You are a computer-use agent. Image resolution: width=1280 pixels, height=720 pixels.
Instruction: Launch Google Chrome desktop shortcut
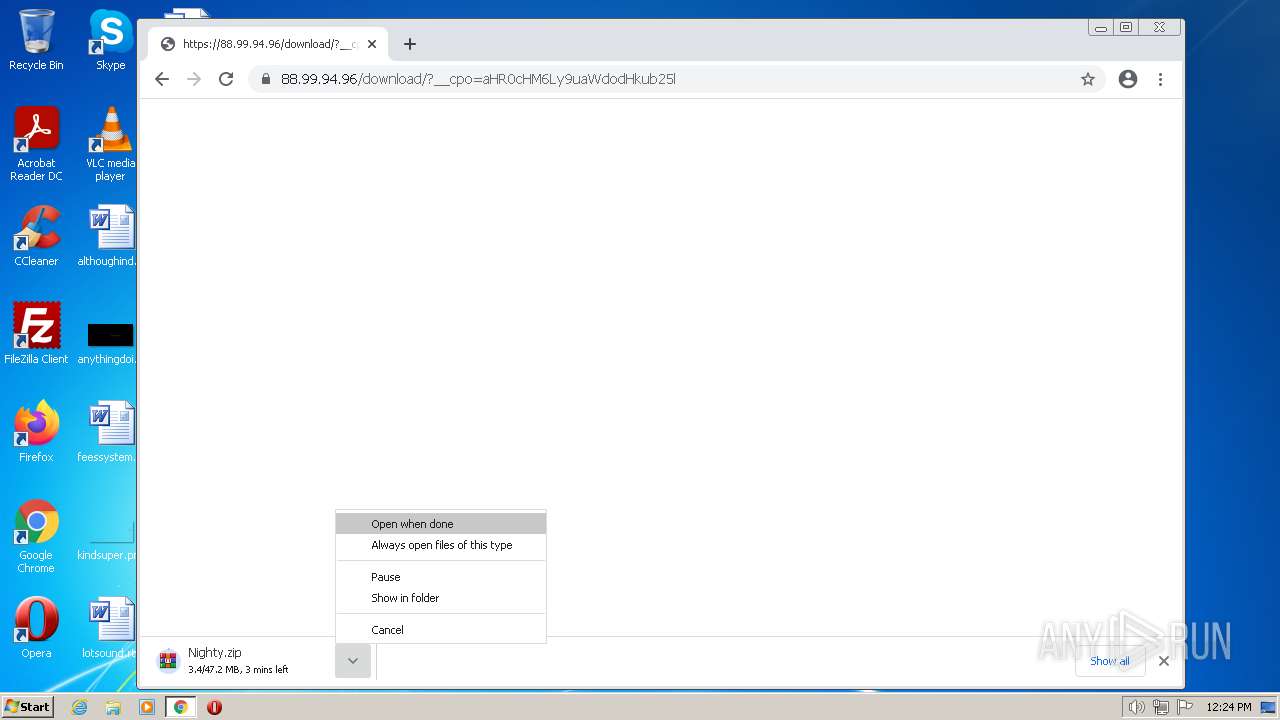pyautogui.click(x=36, y=536)
